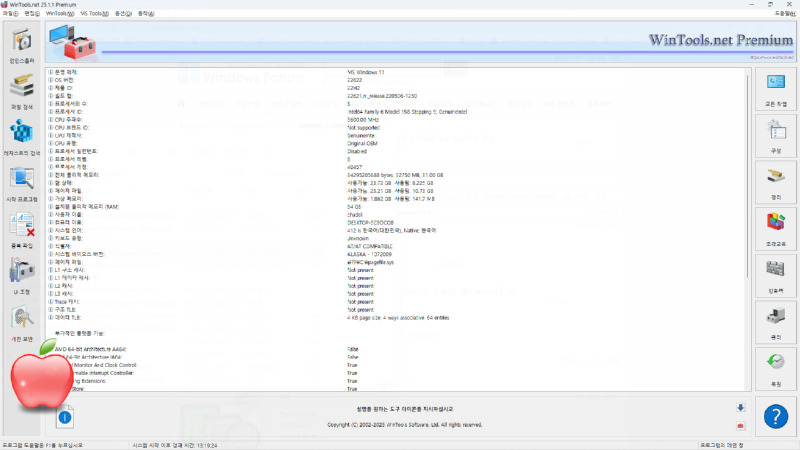Click the colorful blocks icon in right panel

[776, 229]
